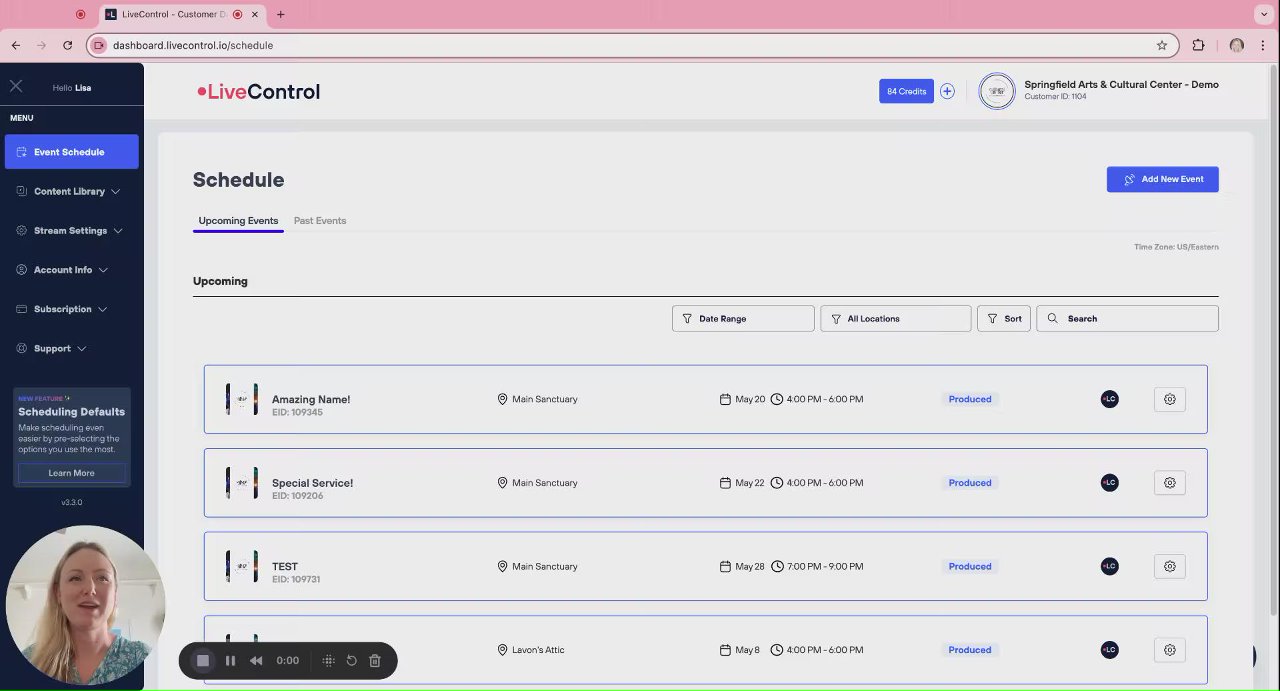Click location pin icon on Special Service! row

(502, 483)
